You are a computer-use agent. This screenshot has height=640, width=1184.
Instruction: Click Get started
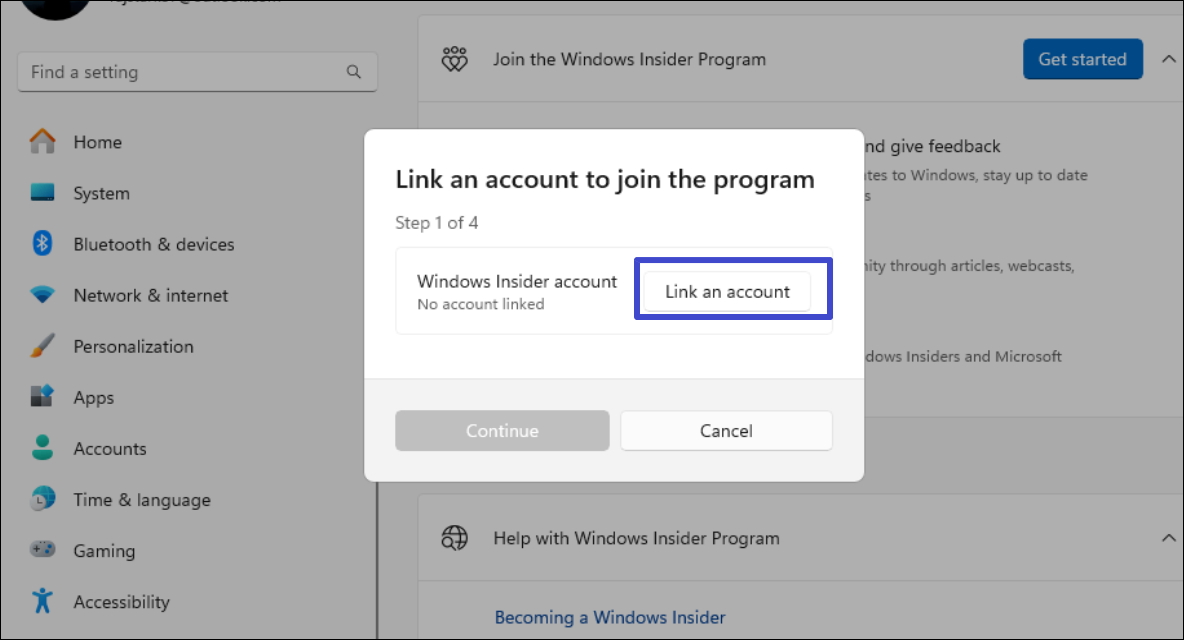click(x=1082, y=59)
